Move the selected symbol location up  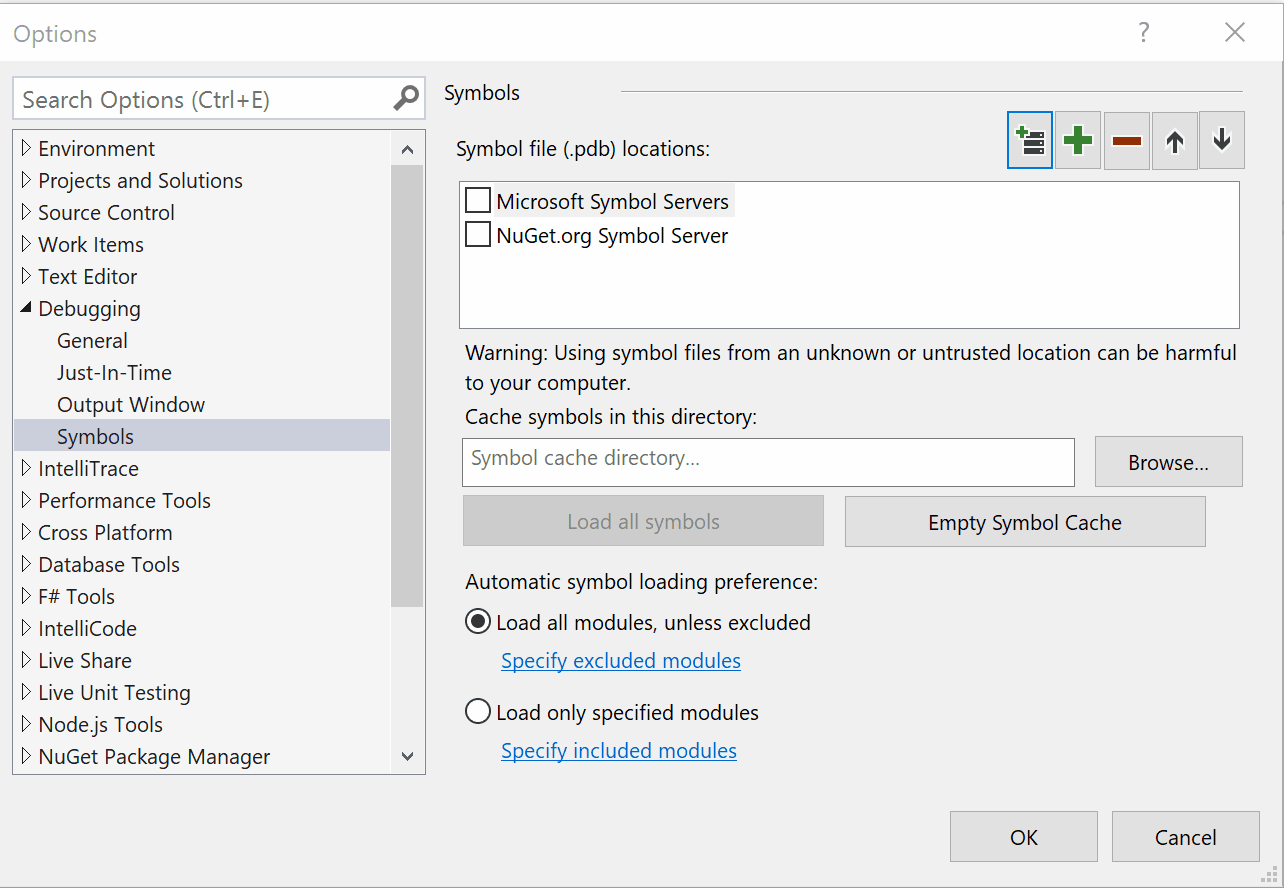tap(1173, 140)
